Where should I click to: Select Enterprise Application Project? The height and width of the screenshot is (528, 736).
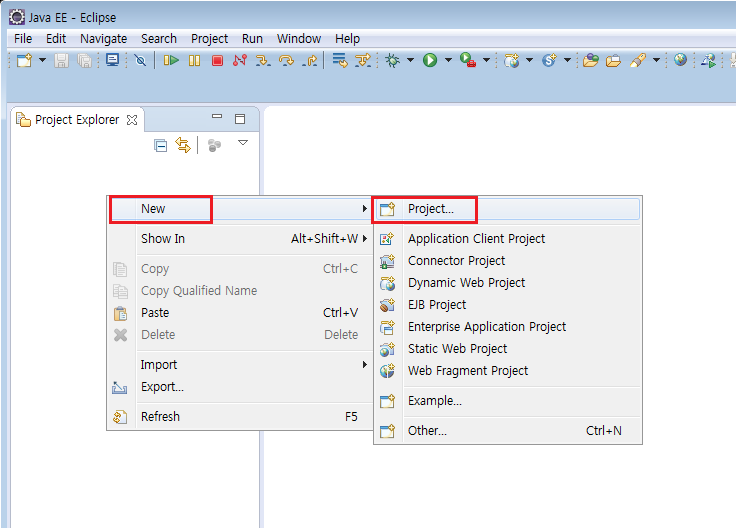(507, 327)
